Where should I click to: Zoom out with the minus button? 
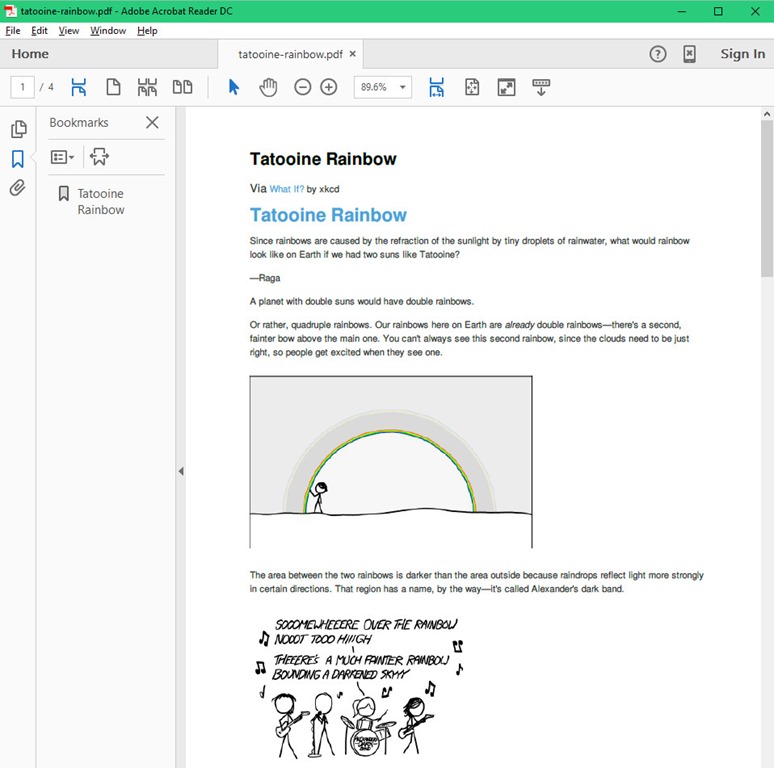[x=303, y=87]
